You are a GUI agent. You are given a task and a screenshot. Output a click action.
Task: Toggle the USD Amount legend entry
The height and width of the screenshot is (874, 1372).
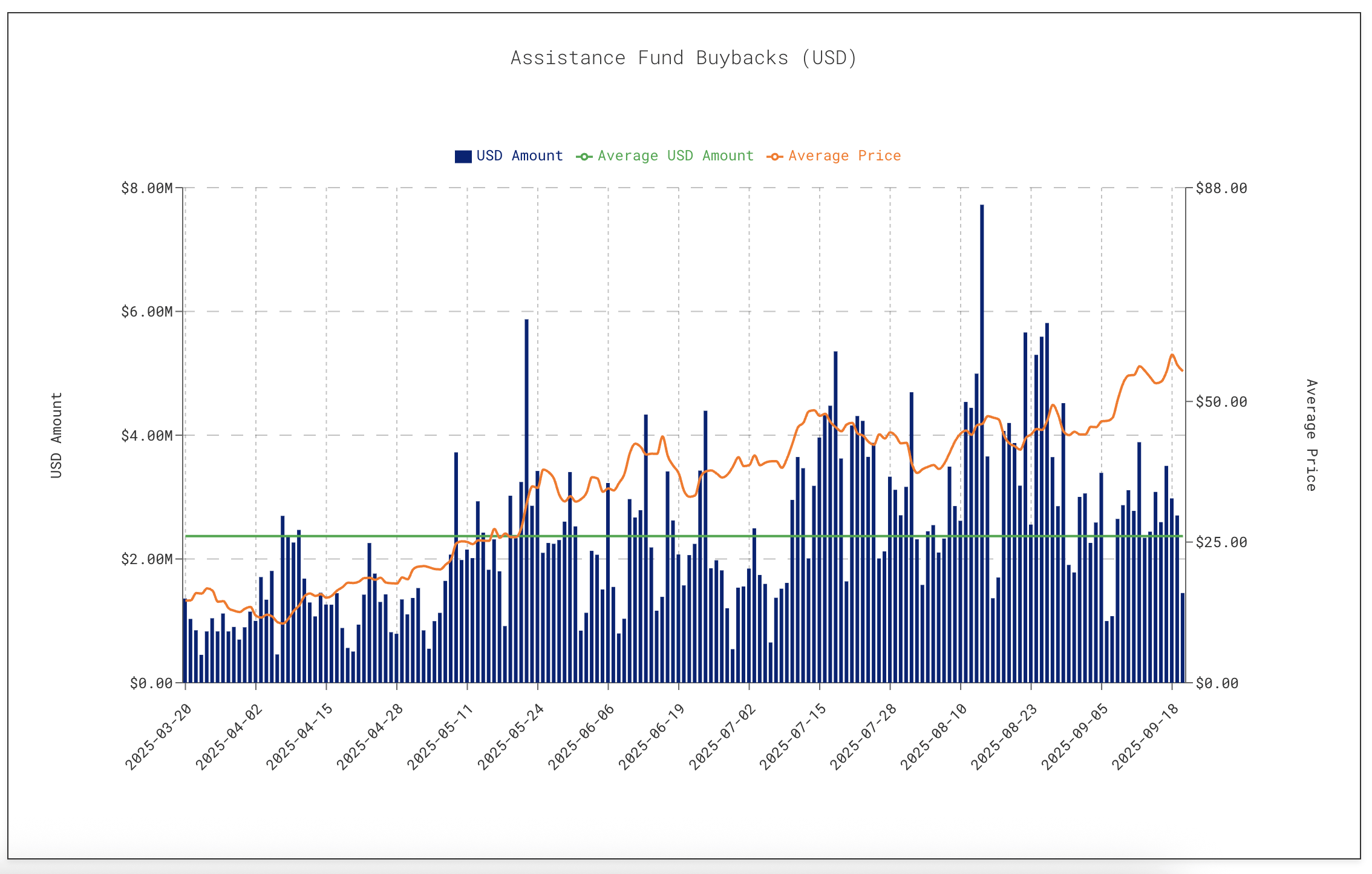click(519, 156)
